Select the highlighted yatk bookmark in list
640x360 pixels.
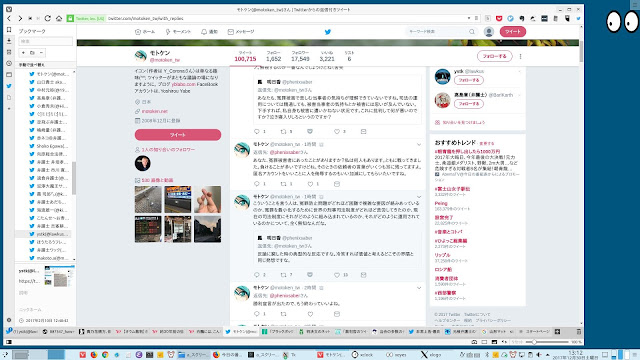coord(44,234)
